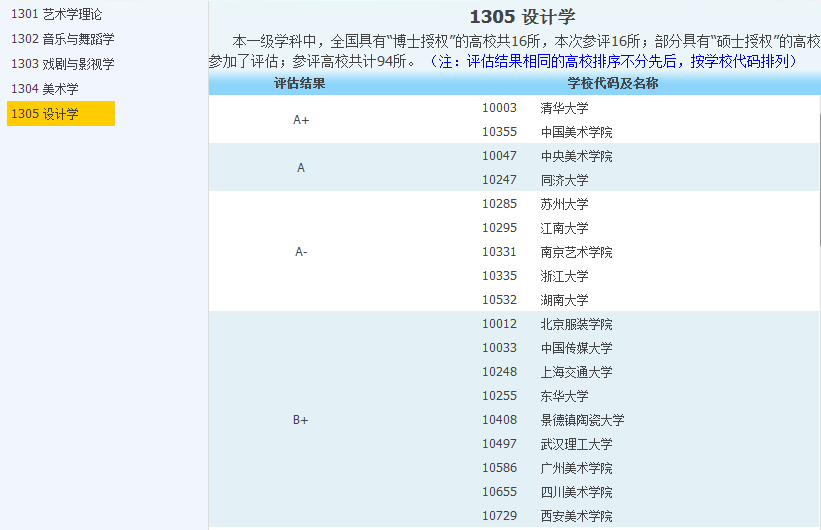Click 武汉理工大学 entry
Image resolution: width=821 pixels, height=530 pixels.
(x=576, y=444)
